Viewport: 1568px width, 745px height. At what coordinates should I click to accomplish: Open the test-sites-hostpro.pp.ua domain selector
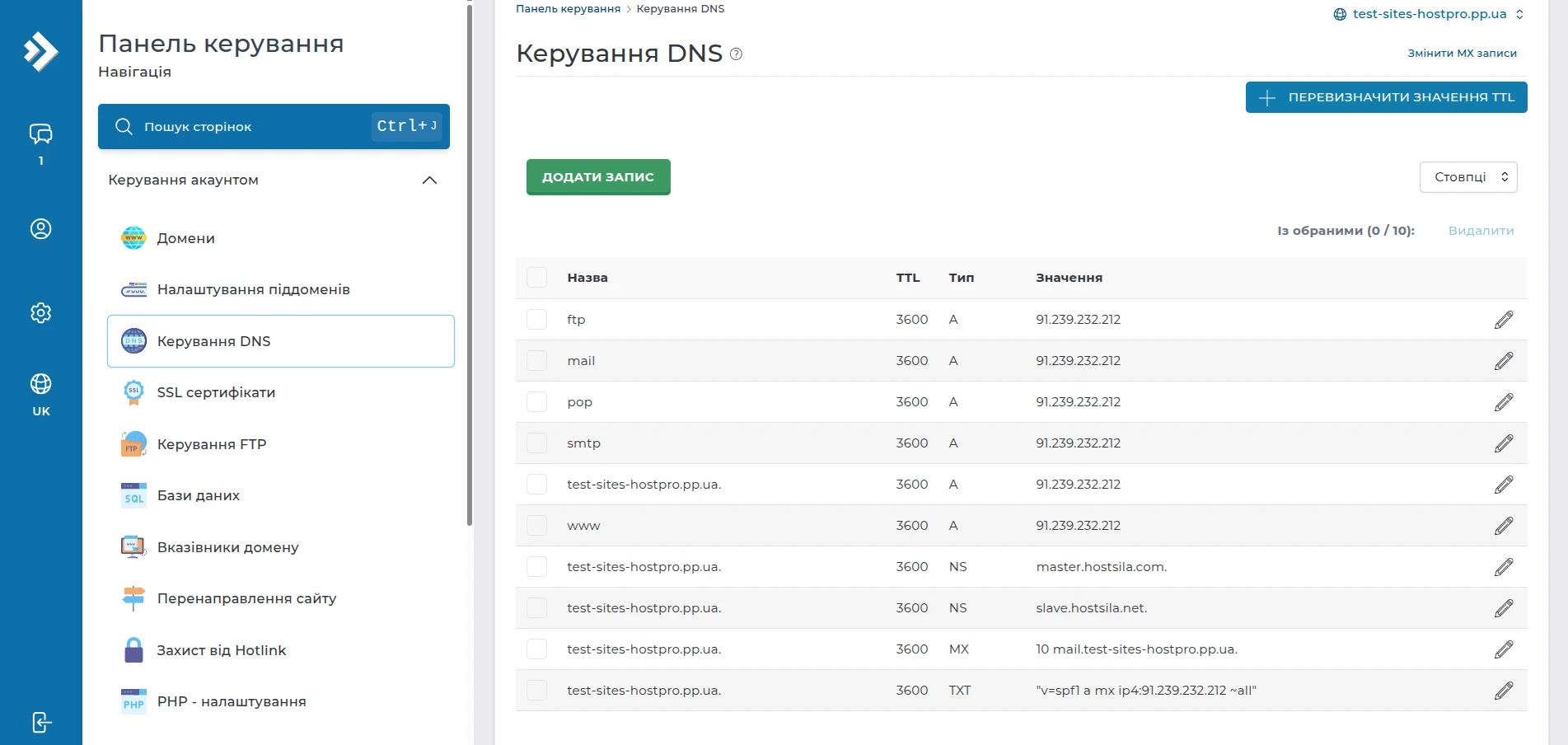(1429, 14)
